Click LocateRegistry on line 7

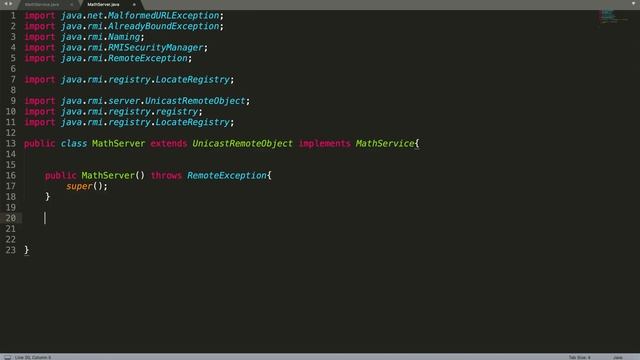(x=193, y=80)
